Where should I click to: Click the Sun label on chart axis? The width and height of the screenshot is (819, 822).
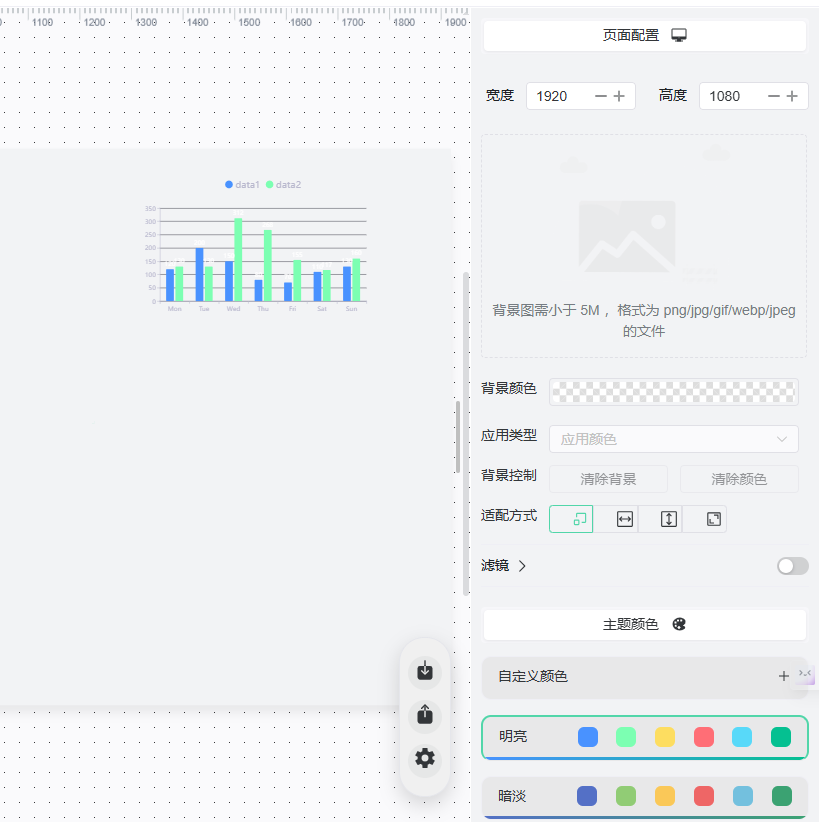coord(351,309)
